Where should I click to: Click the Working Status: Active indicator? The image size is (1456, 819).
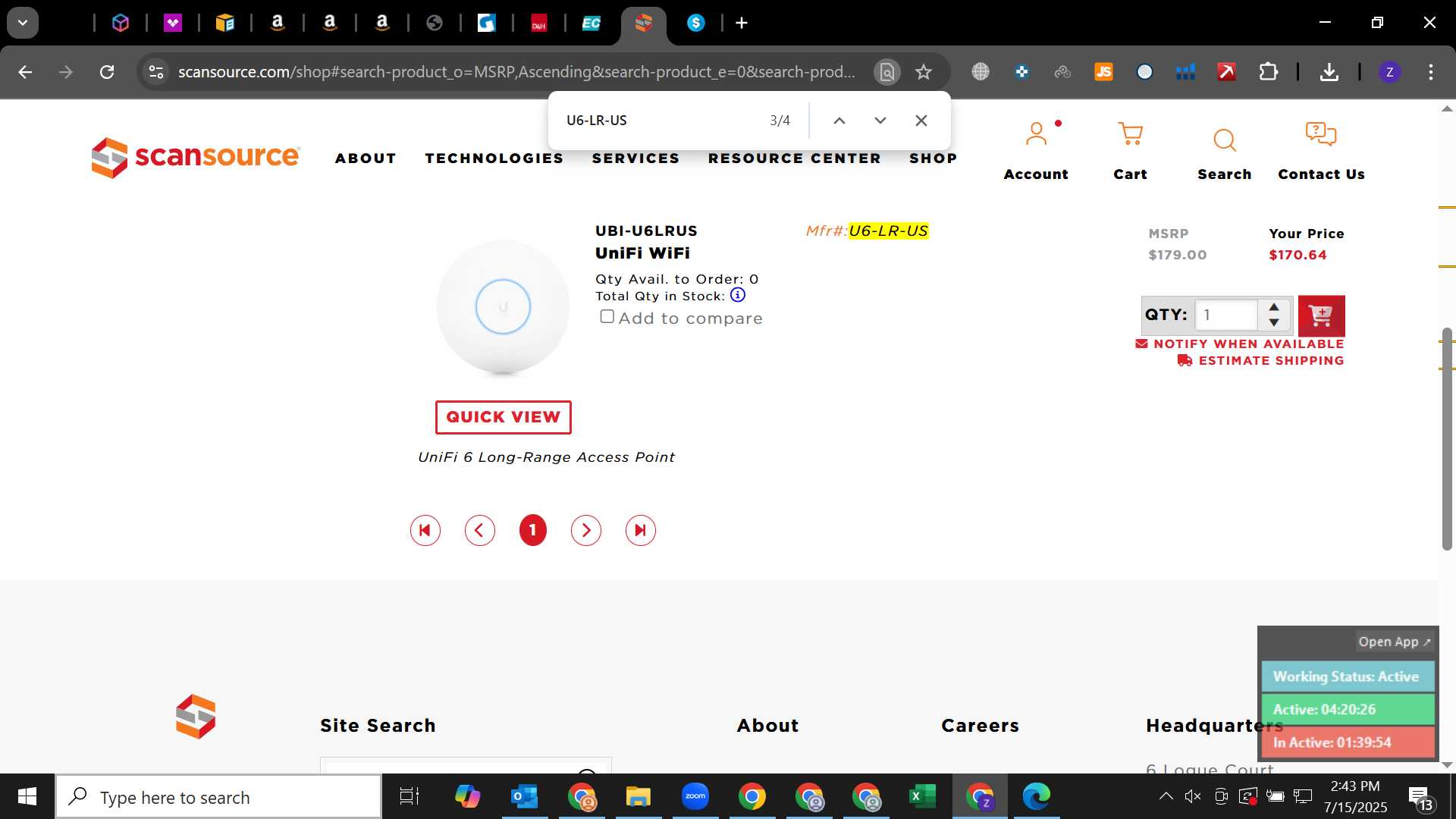coord(1348,676)
